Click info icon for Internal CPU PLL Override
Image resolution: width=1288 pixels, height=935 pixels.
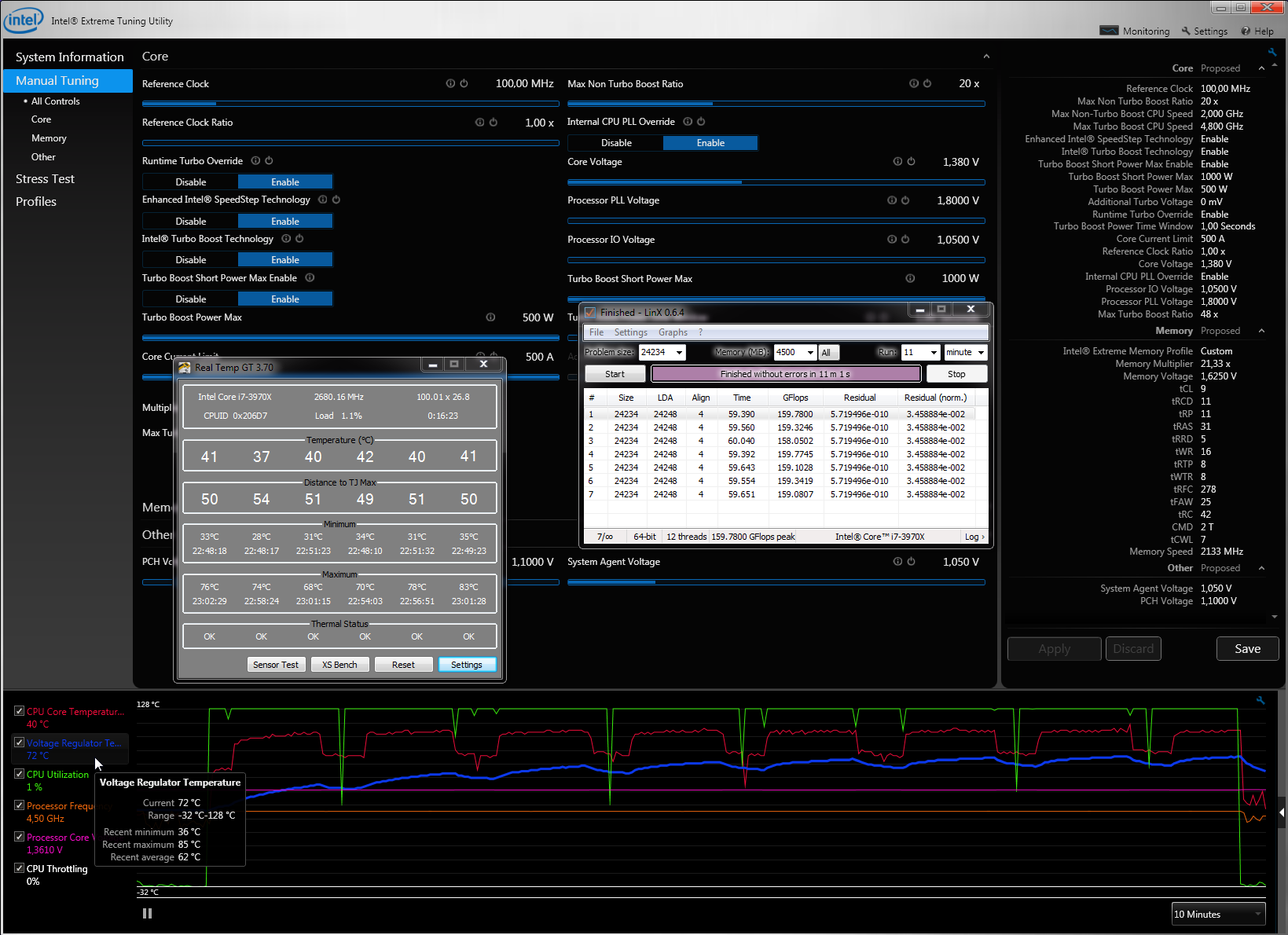coord(688,122)
